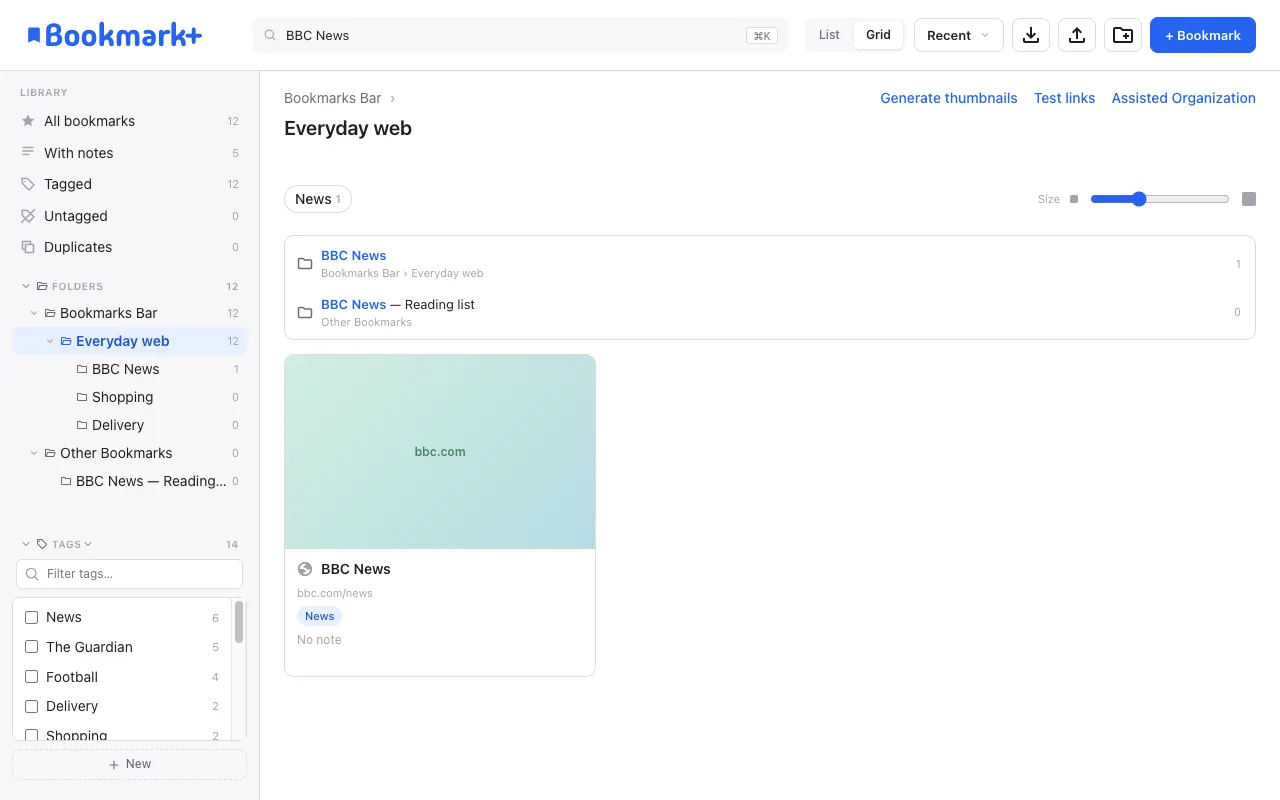
Task: Click the Bookmark+ logo
Action: [114, 35]
